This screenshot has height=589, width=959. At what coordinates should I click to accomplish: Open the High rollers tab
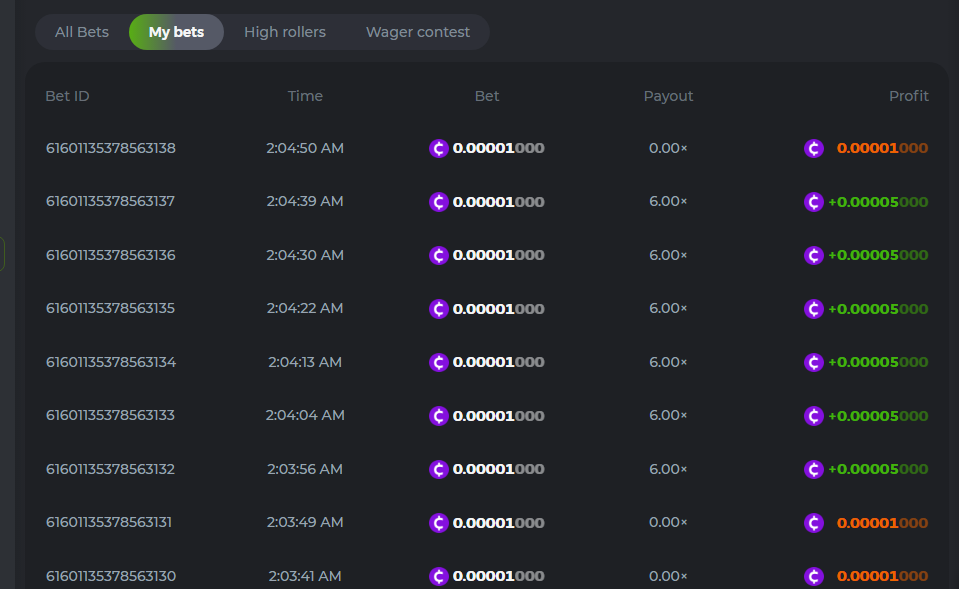click(x=285, y=32)
